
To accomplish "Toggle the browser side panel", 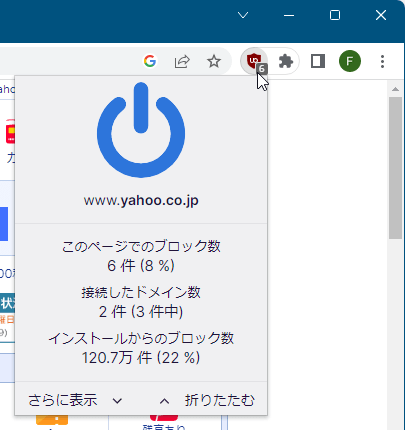I will (318, 61).
